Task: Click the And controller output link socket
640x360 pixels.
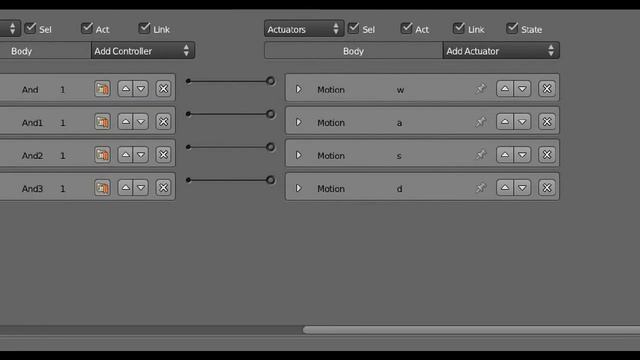Action: pos(188,81)
